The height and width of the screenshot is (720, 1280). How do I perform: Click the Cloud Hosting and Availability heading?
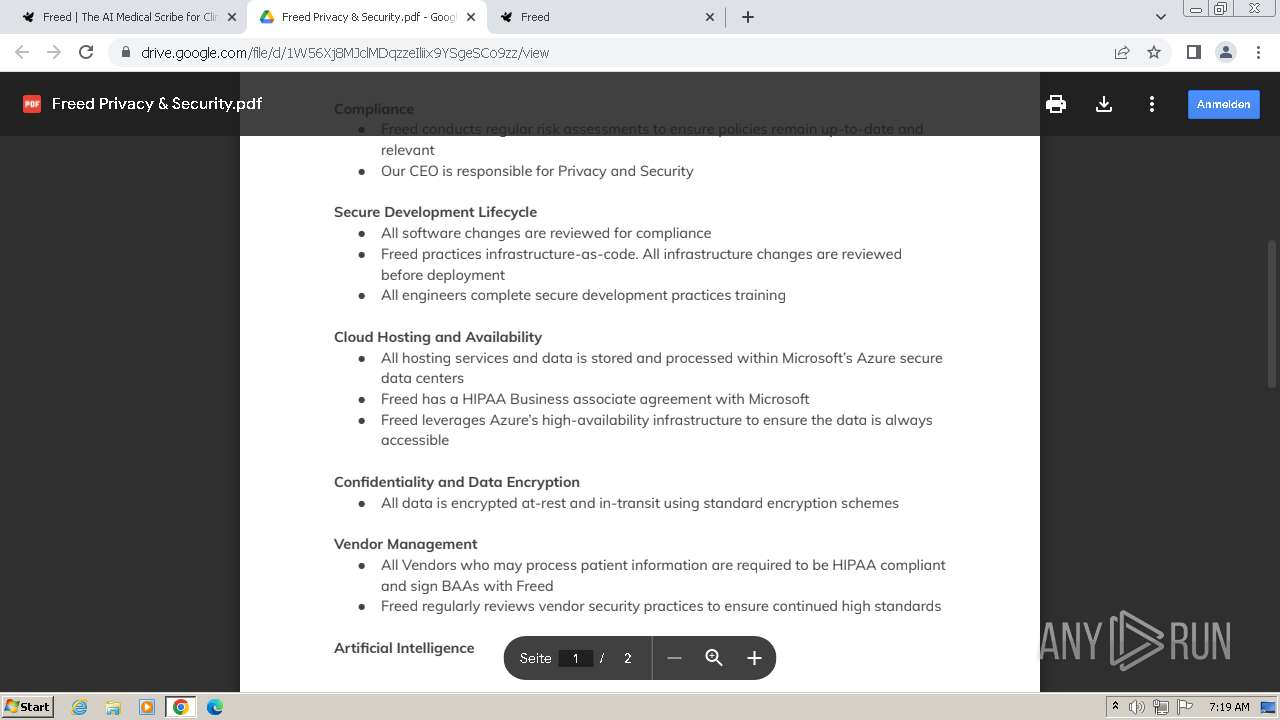(x=438, y=337)
